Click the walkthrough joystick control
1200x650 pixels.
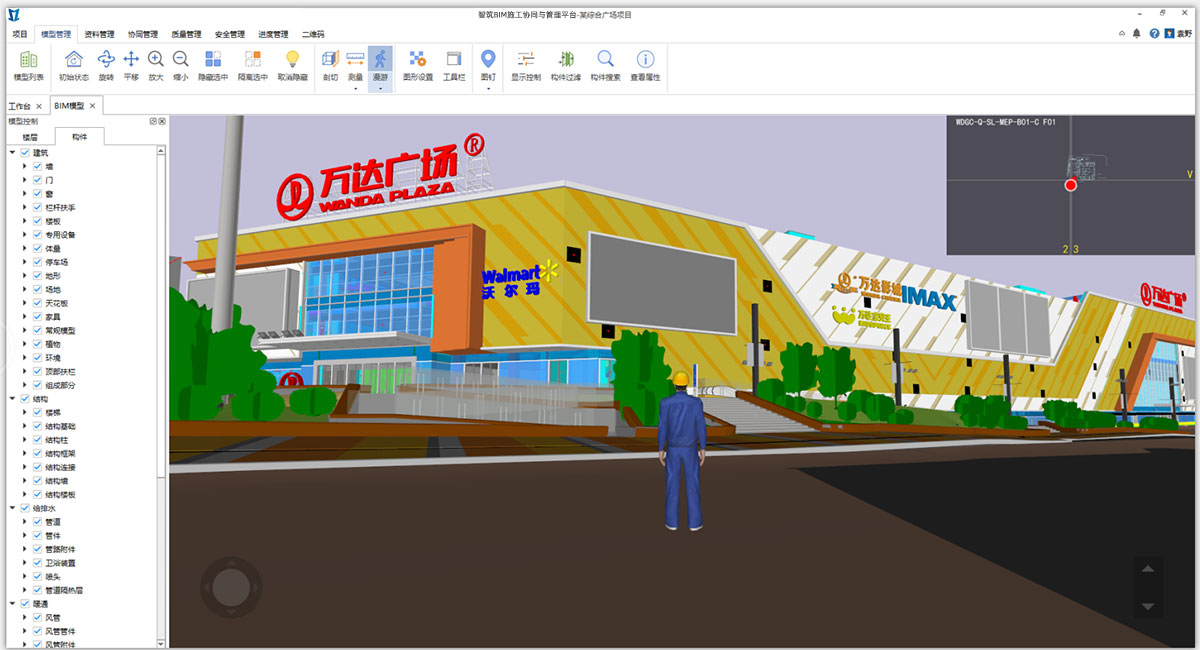(231, 587)
